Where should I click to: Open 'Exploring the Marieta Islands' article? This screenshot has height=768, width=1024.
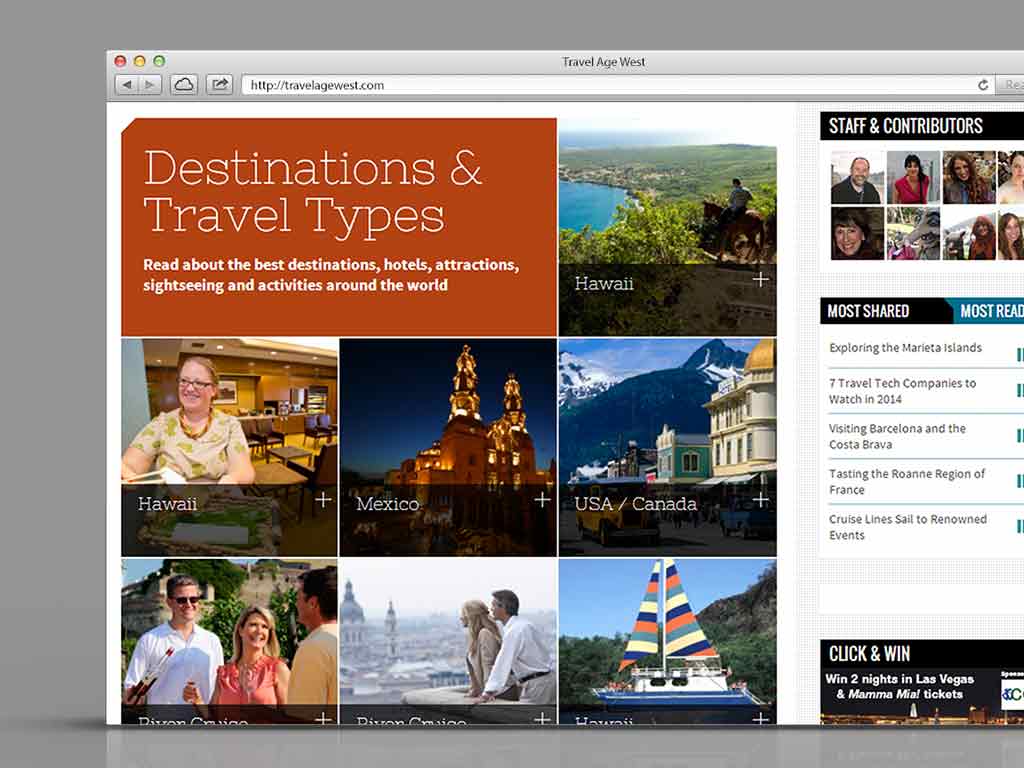click(x=905, y=347)
